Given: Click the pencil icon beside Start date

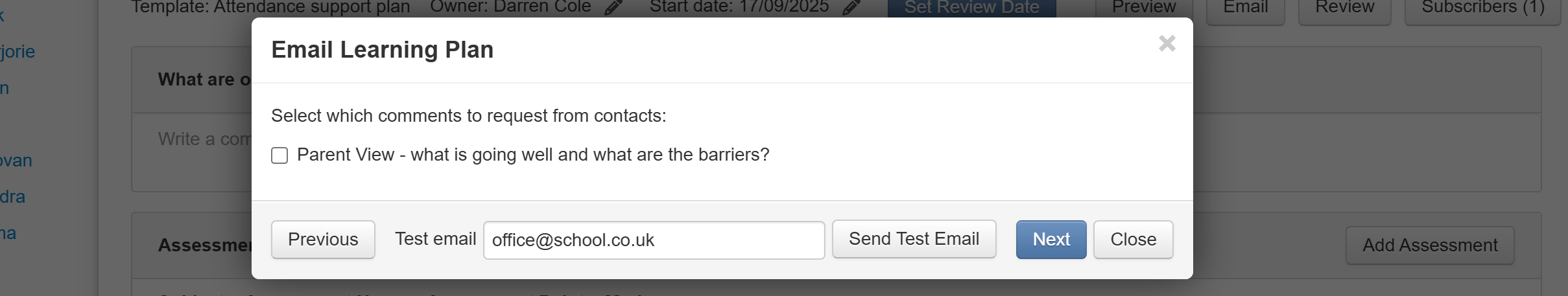Looking at the screenshot, I should click(x=851, y=8).
